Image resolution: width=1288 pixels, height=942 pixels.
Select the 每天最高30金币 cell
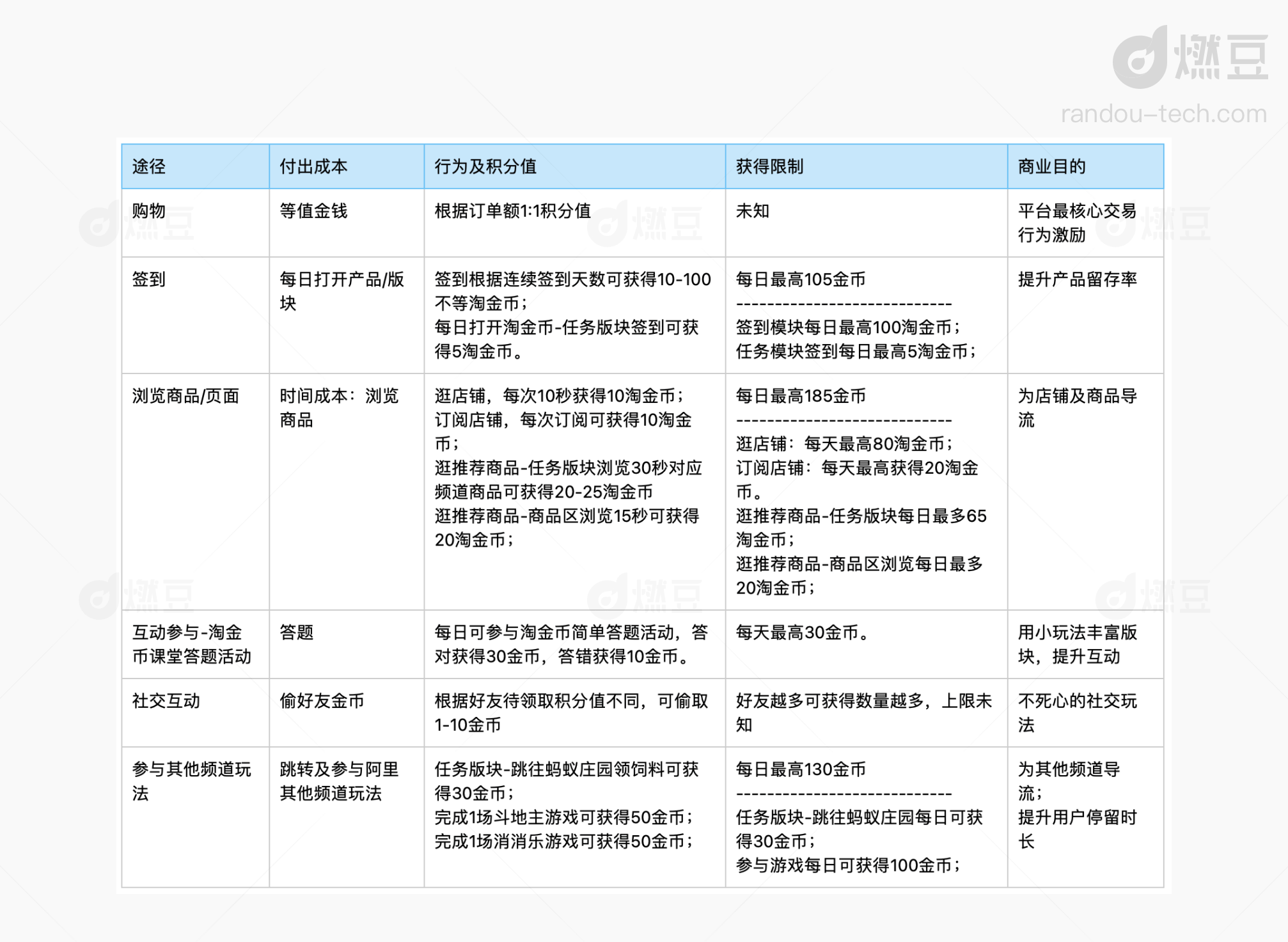coord(802,632)
